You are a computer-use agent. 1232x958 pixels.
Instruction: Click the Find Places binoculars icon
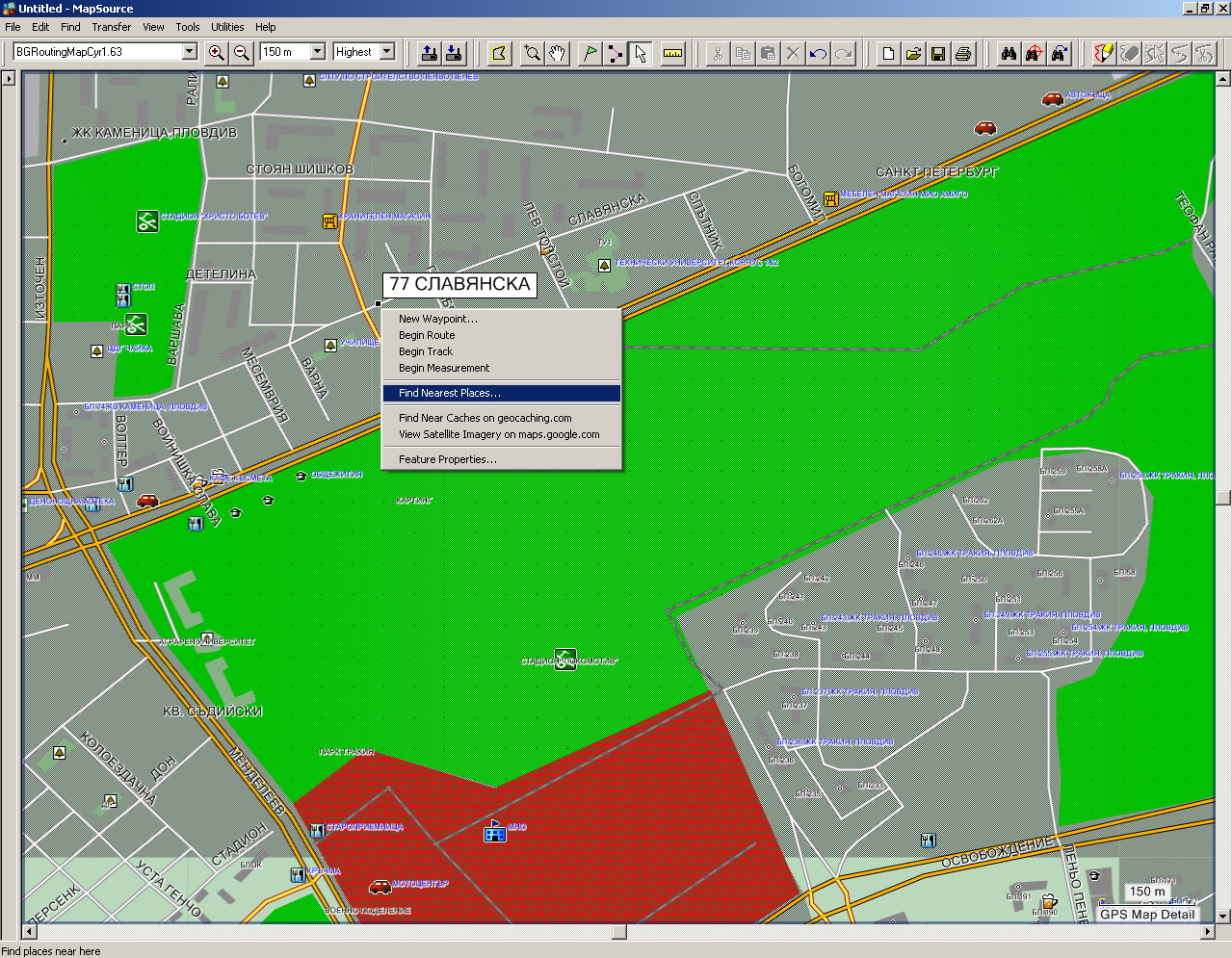coord(1009,53)
